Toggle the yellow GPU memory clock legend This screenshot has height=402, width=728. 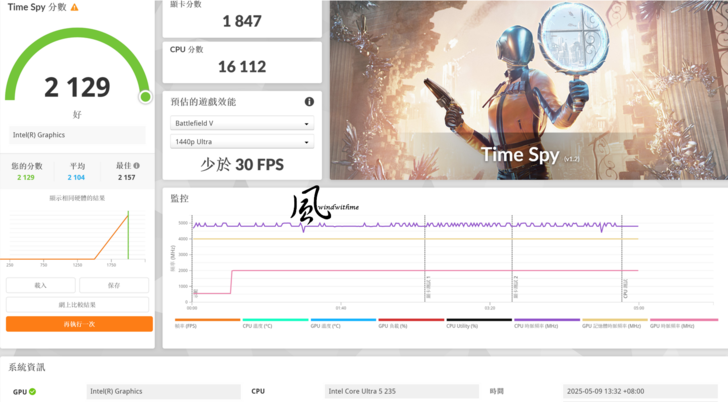pyautogui.click(x=615, y=320)
